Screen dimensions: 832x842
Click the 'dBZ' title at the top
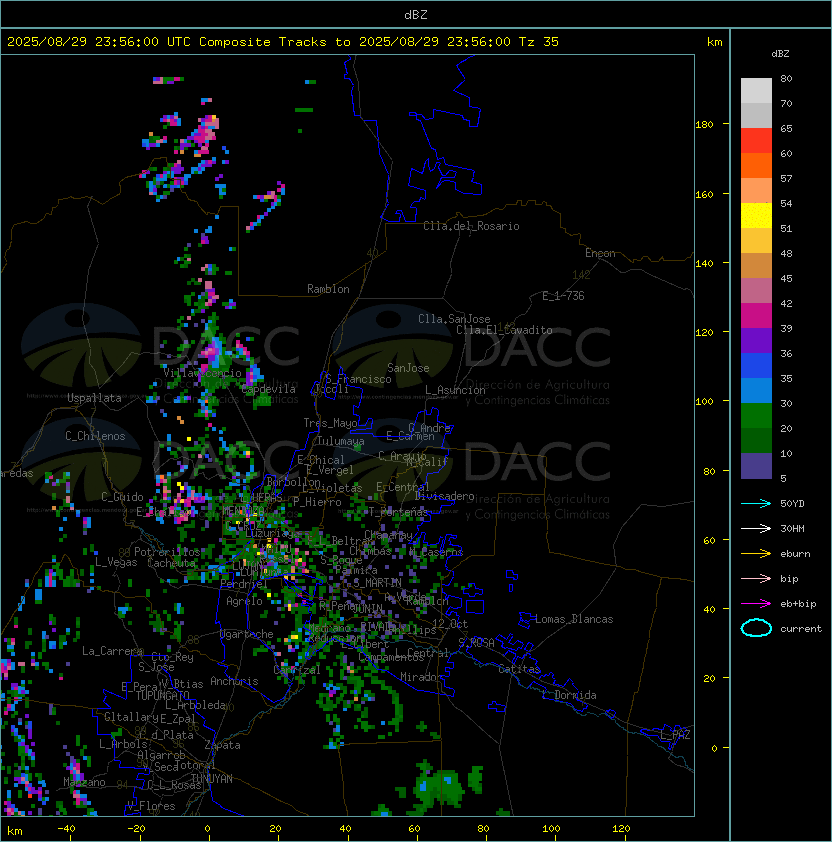[416, 15]
